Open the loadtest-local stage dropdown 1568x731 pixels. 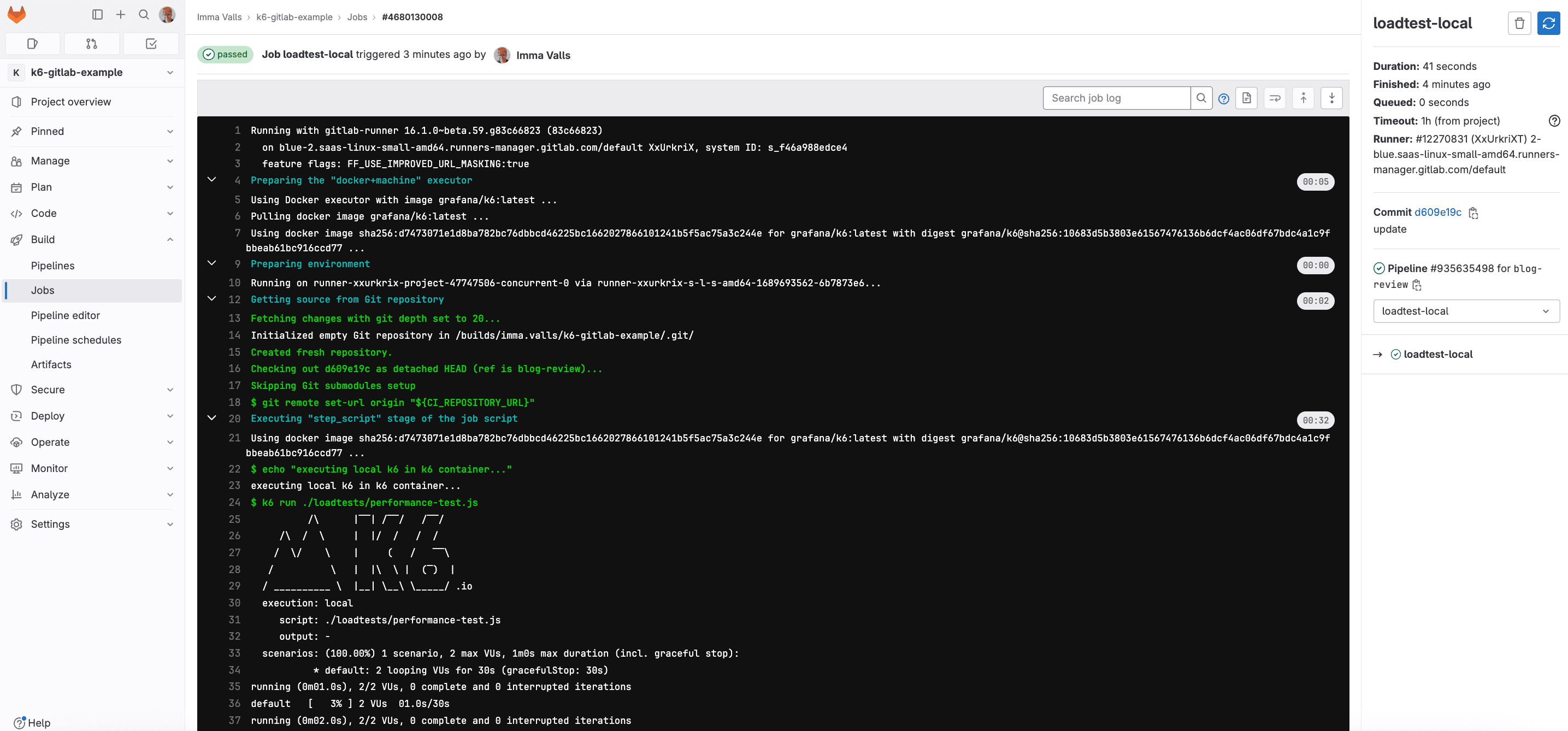coord(1466,311)
